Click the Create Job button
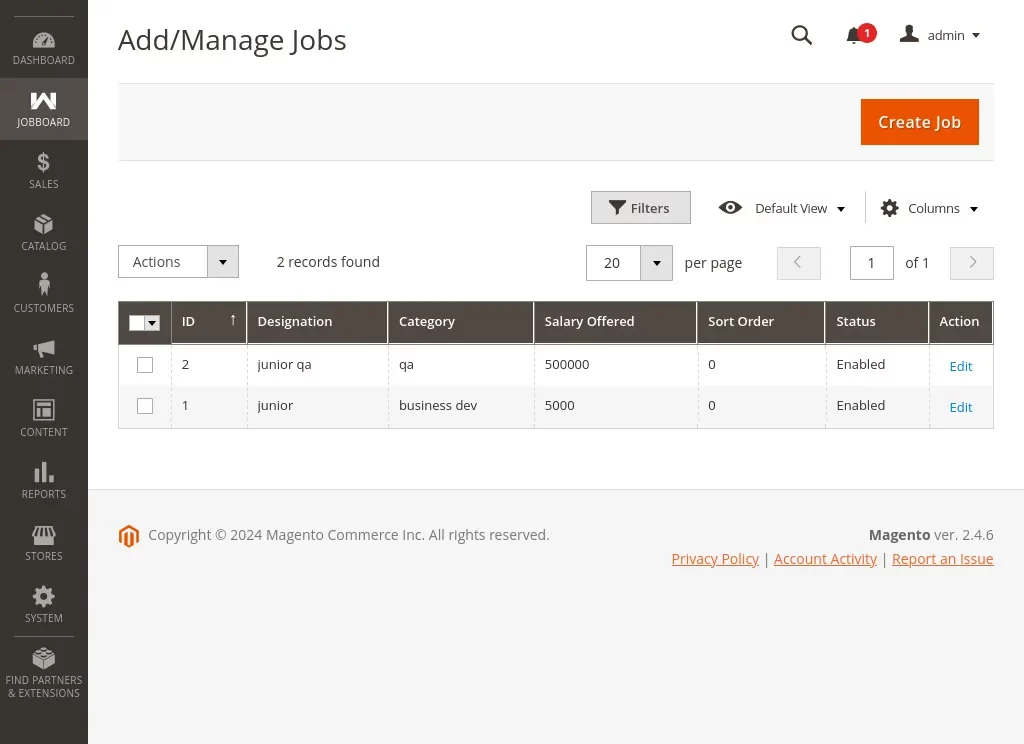This screenshot has width=1024, height=744. click(918, 121)
